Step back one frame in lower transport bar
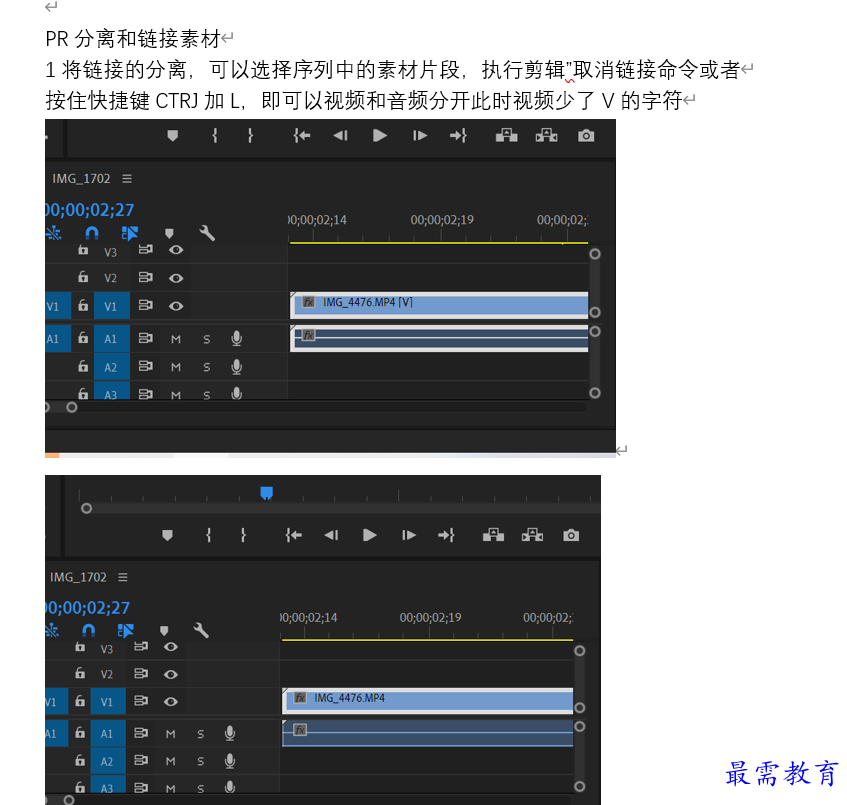The width and height of the screenshot is (847, 805). (x=331, y=535)
